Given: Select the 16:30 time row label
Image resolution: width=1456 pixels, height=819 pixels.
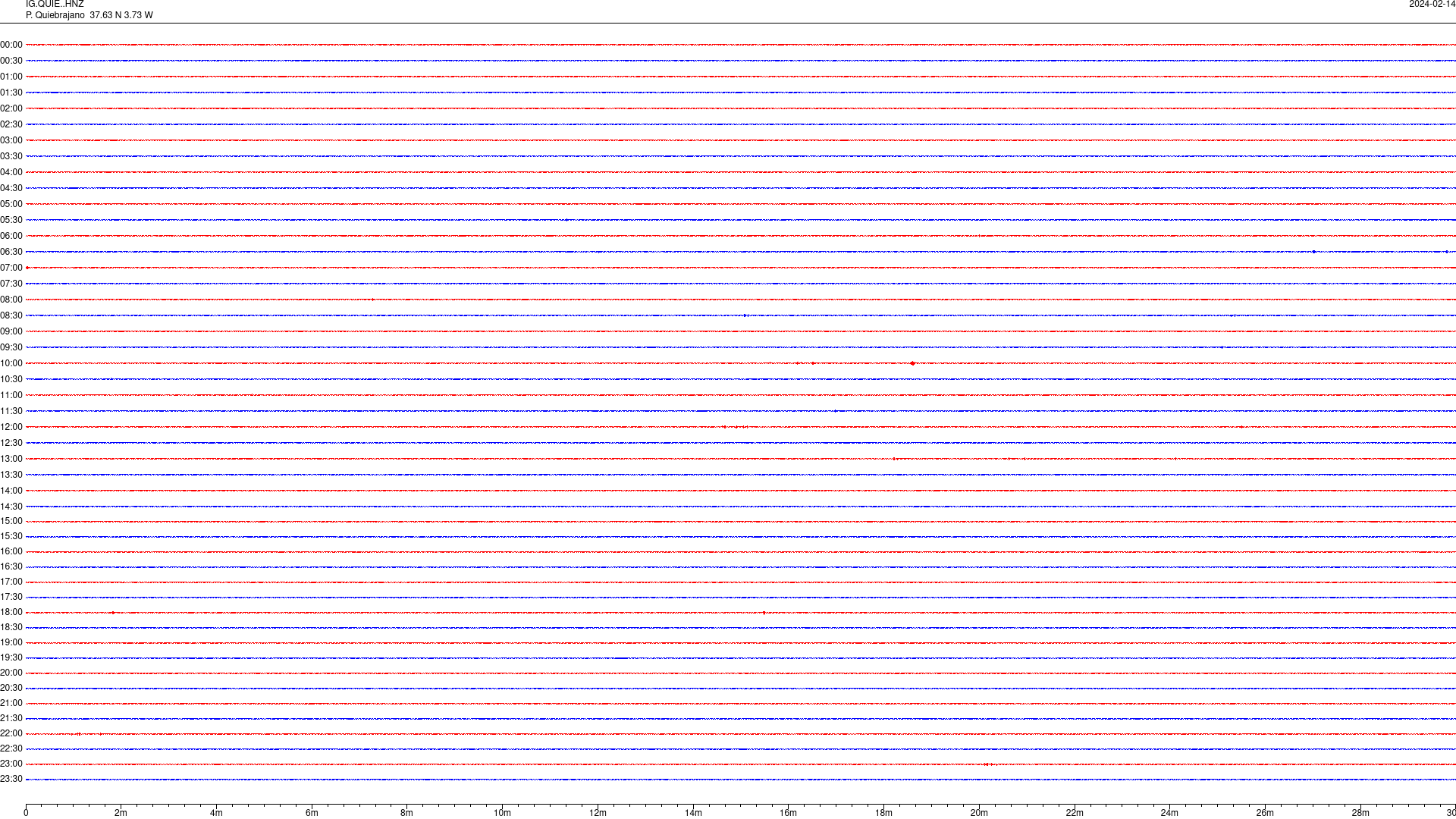Looking at the screenshot, I should 11,566.
